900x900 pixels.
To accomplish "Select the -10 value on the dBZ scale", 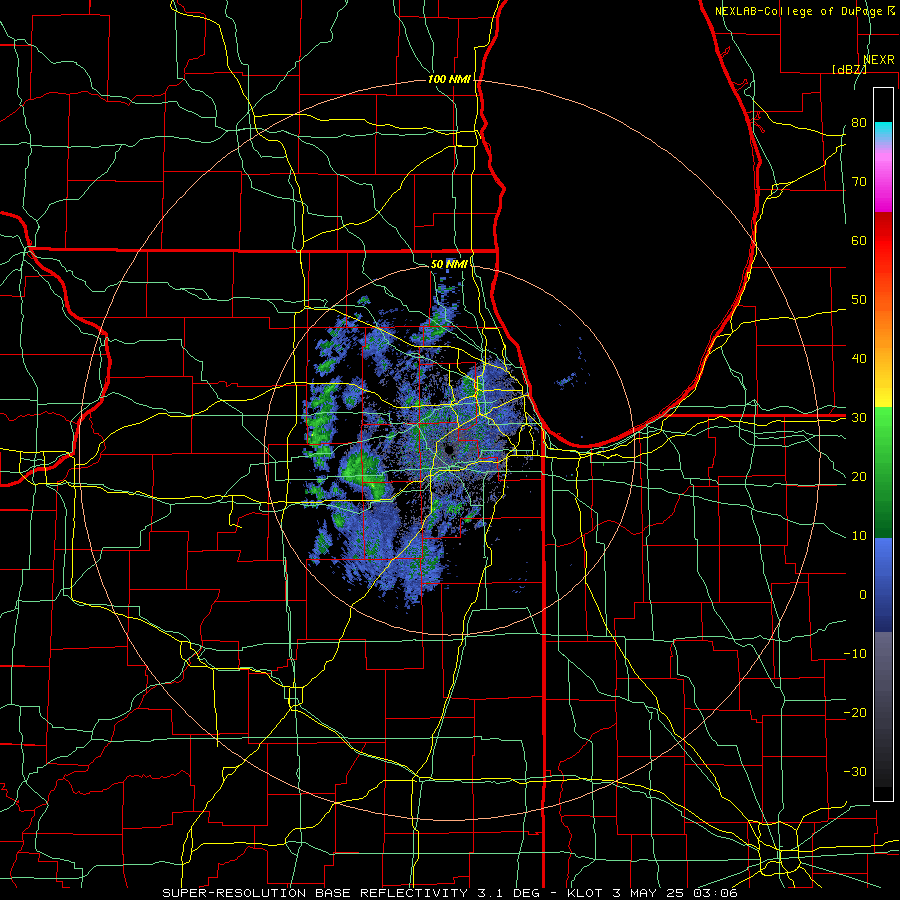I will pos(855,654).
